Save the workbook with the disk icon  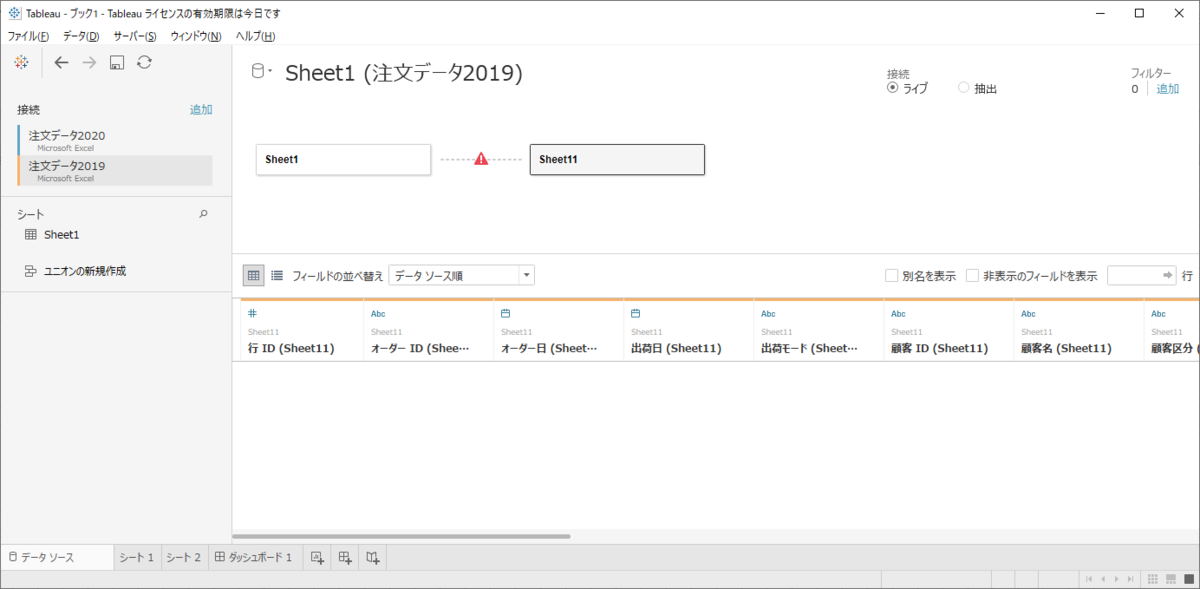pos(117,63)
